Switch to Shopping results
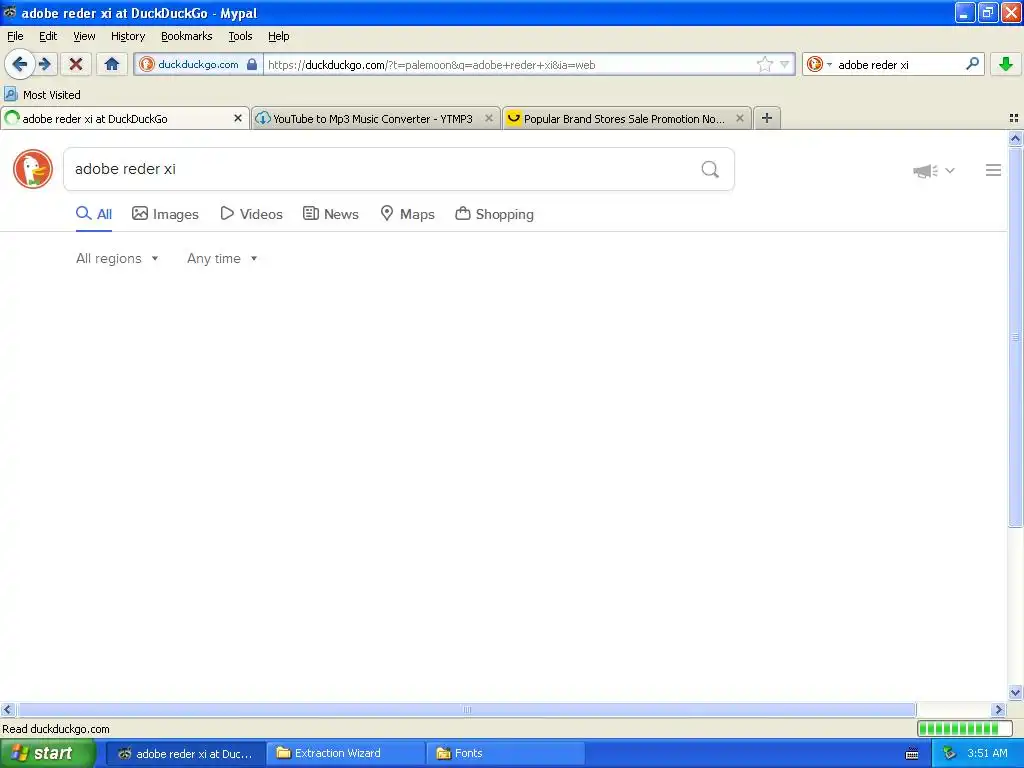The image size is (1024, 768). click(x=494, y=214)
